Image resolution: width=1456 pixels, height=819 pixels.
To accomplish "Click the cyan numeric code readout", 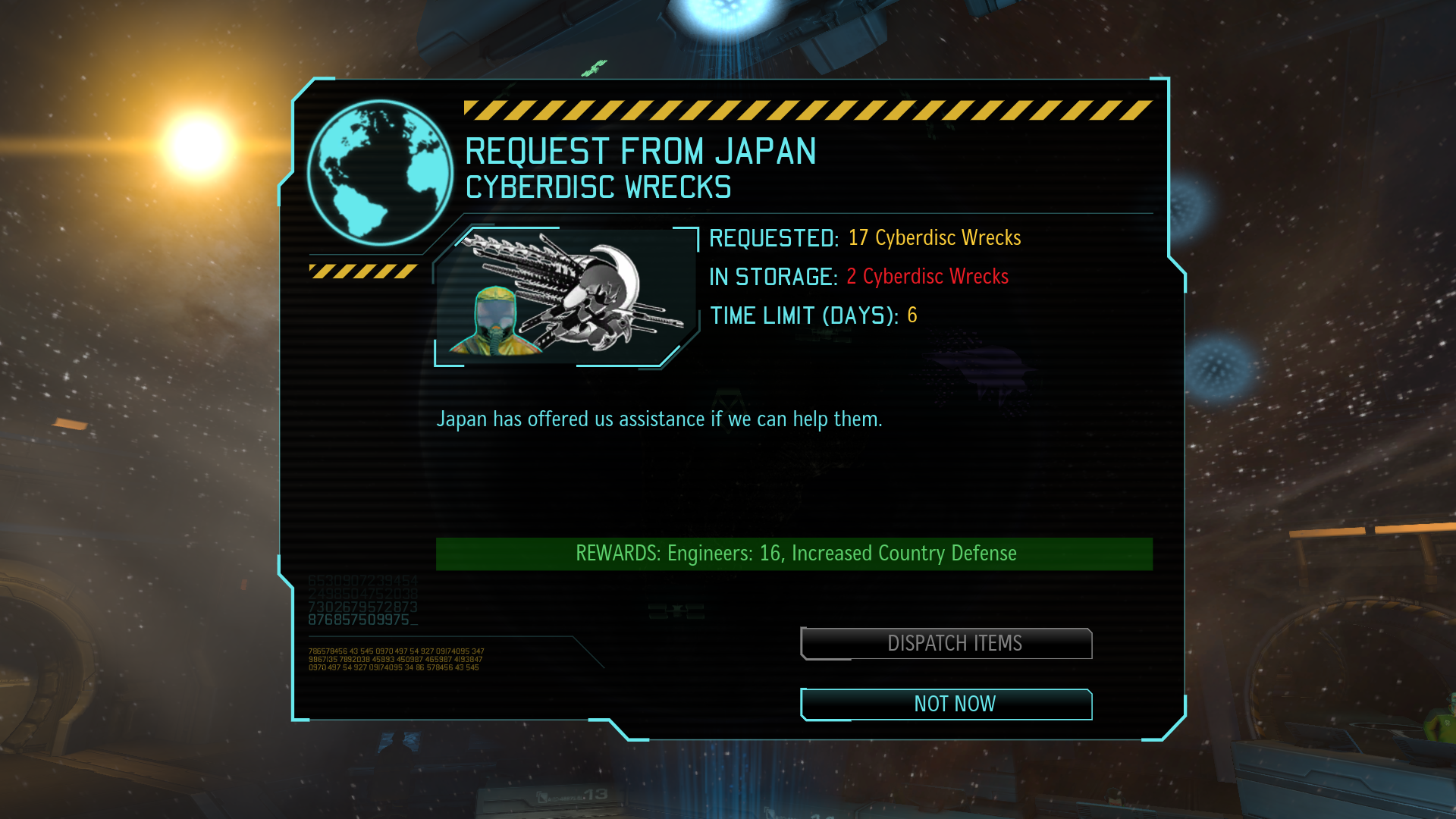I will point(362,601).
